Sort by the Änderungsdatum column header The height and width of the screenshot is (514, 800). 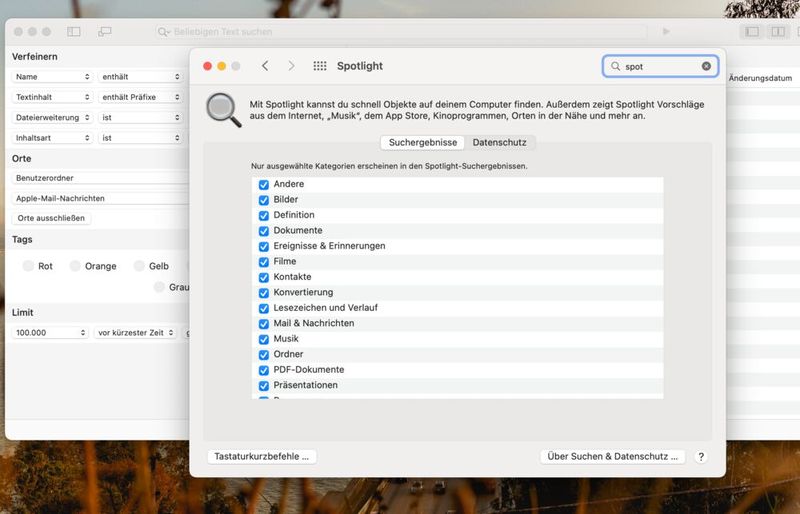coord(760,78)
